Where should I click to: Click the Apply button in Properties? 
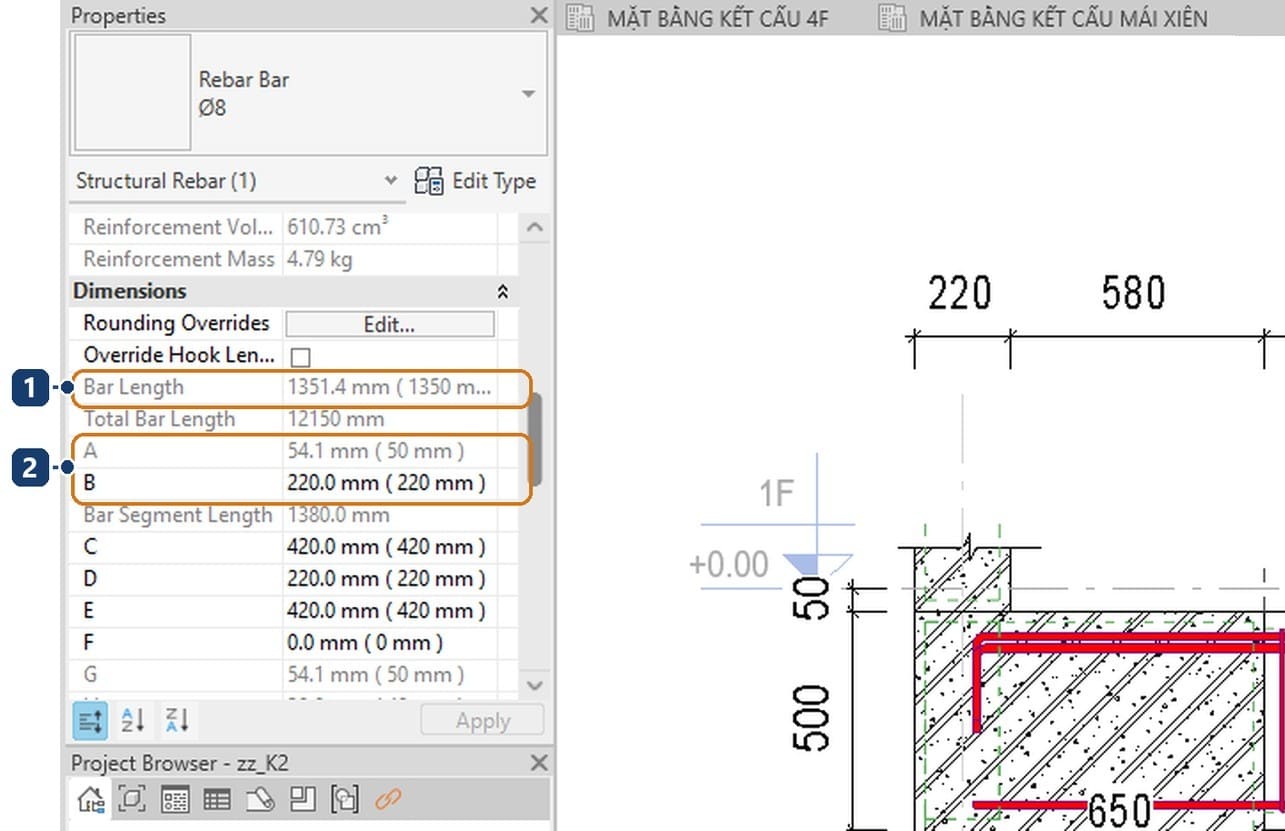coord(483,721)
